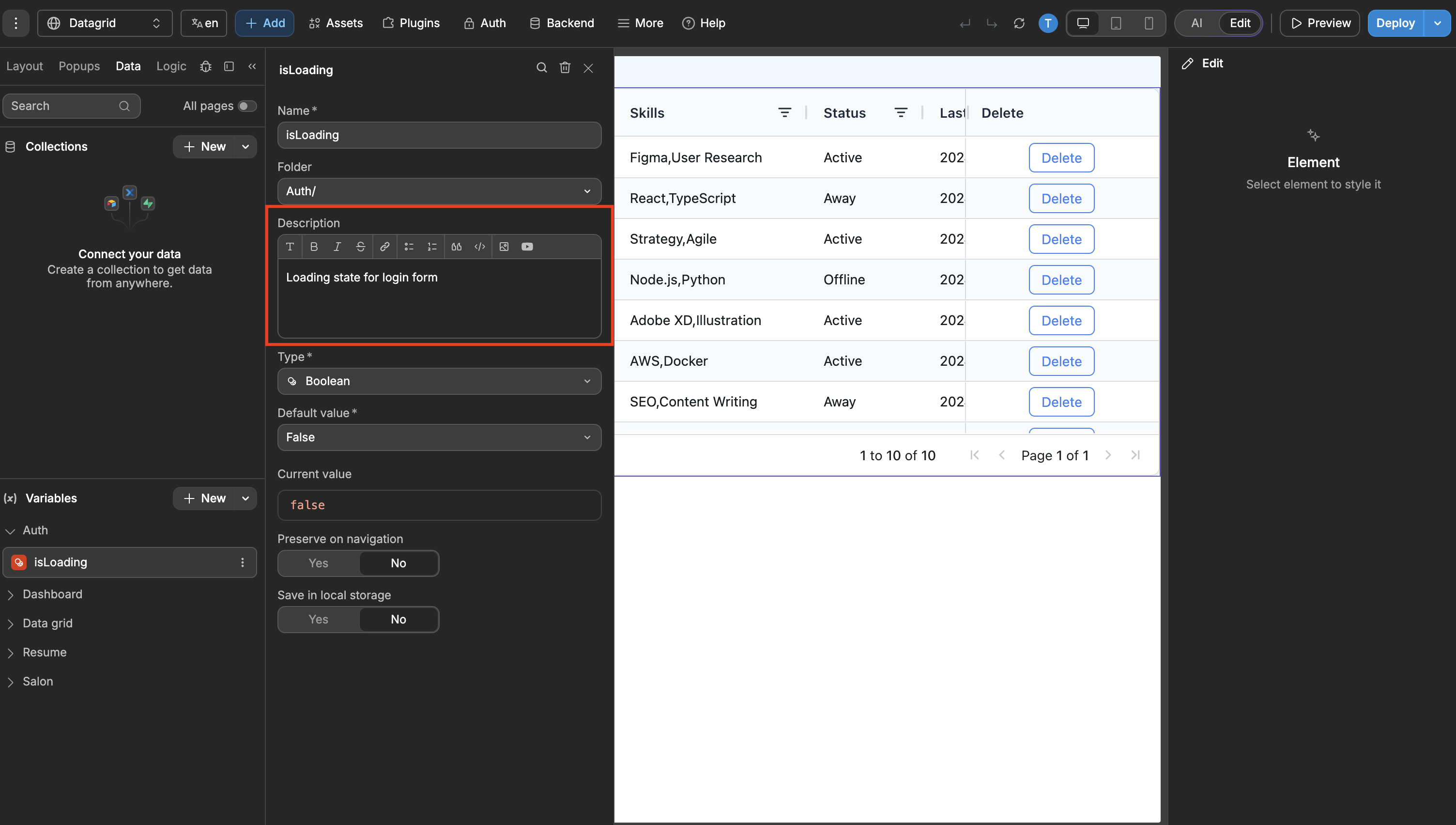Insert a link with the link icon

click(384, 247)
